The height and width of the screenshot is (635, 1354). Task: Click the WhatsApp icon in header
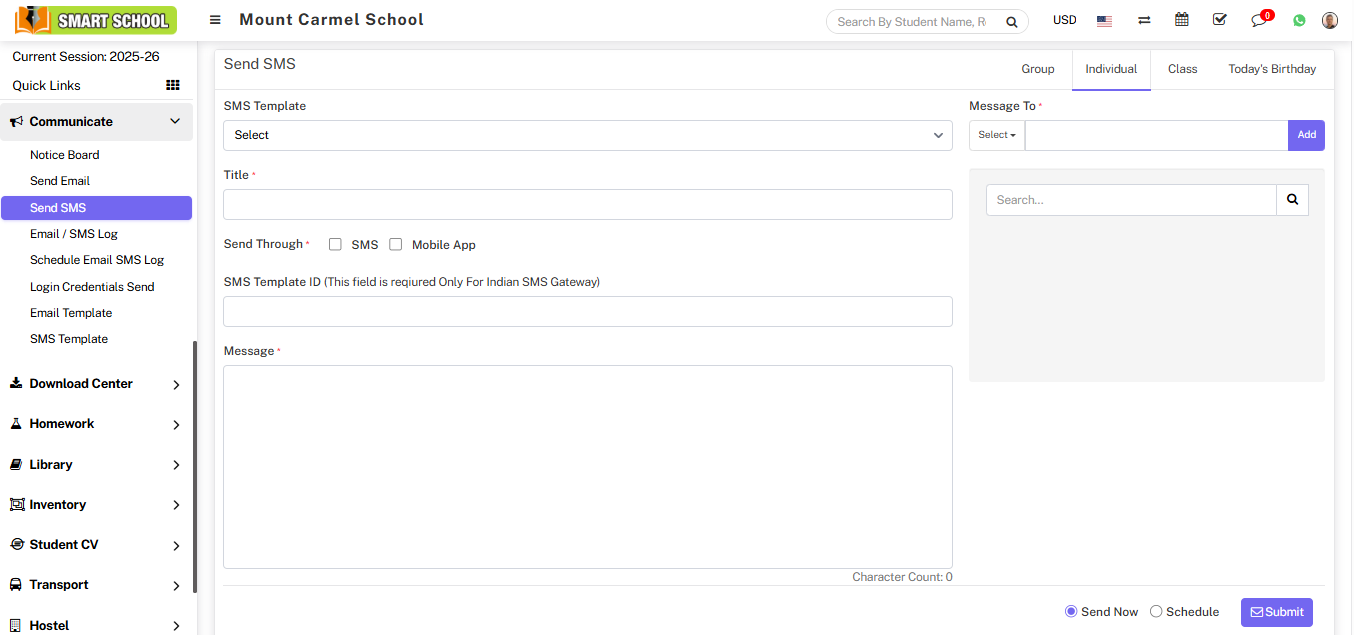pyautogui.click(x=1299, y=20)
